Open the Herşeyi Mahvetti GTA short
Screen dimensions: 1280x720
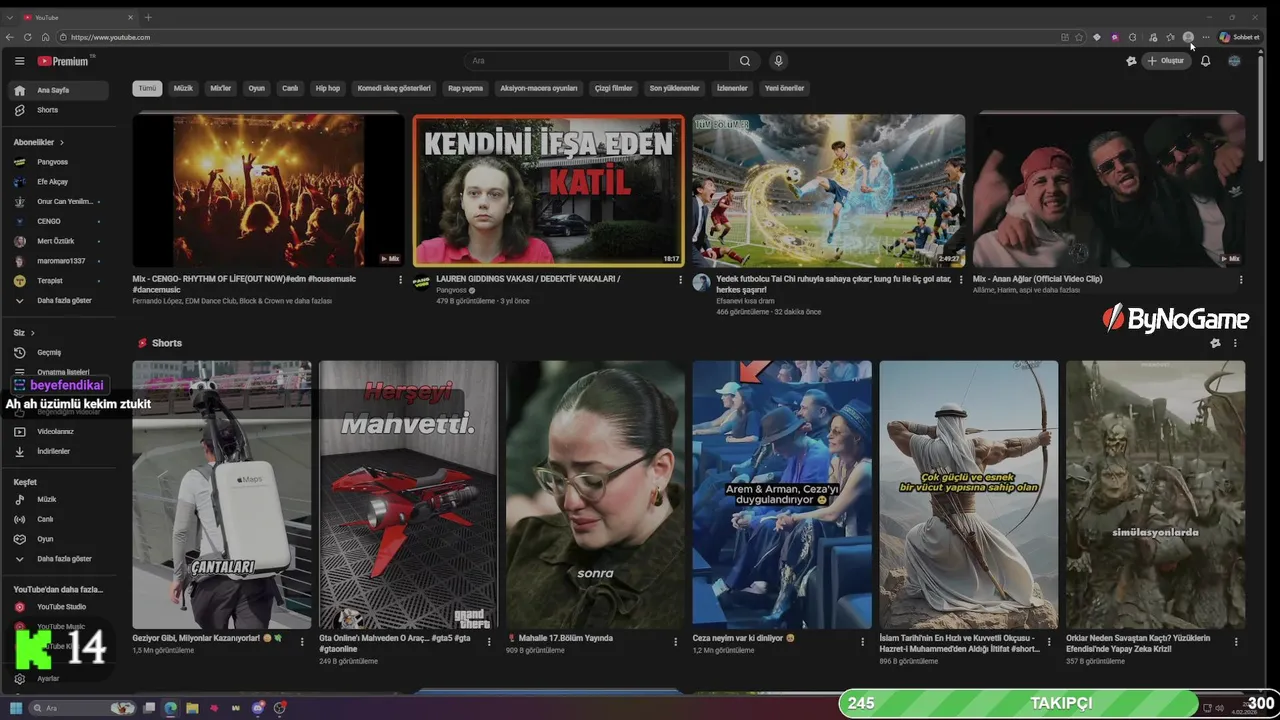coord(408,494)
